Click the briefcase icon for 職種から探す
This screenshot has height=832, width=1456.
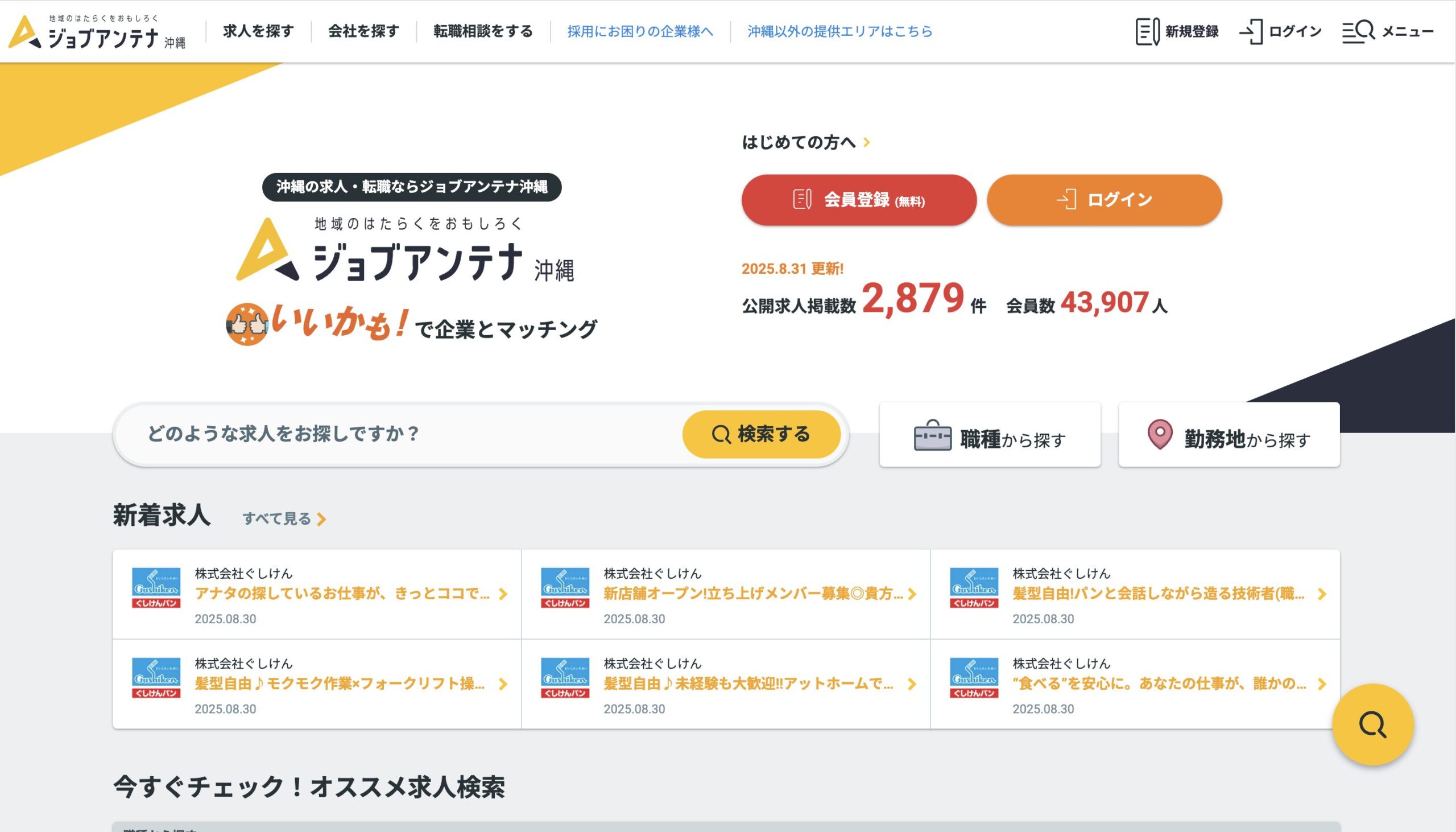(932, 435)
